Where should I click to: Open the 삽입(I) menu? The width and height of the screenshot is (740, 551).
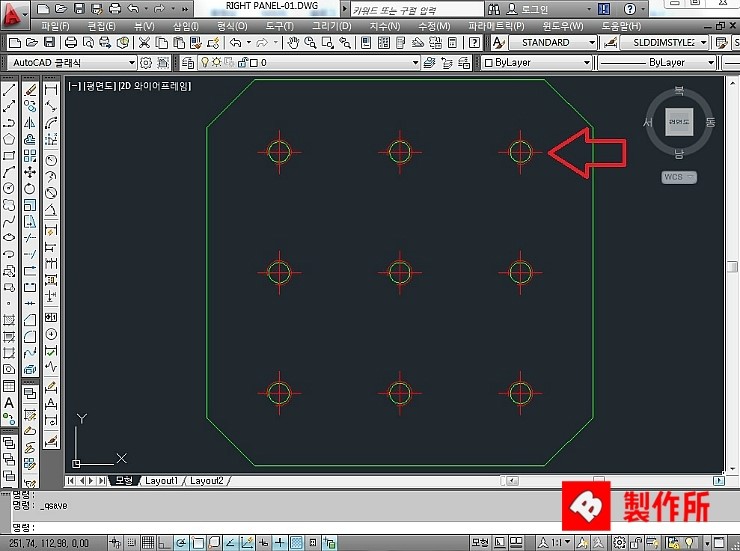coord(186,26)
